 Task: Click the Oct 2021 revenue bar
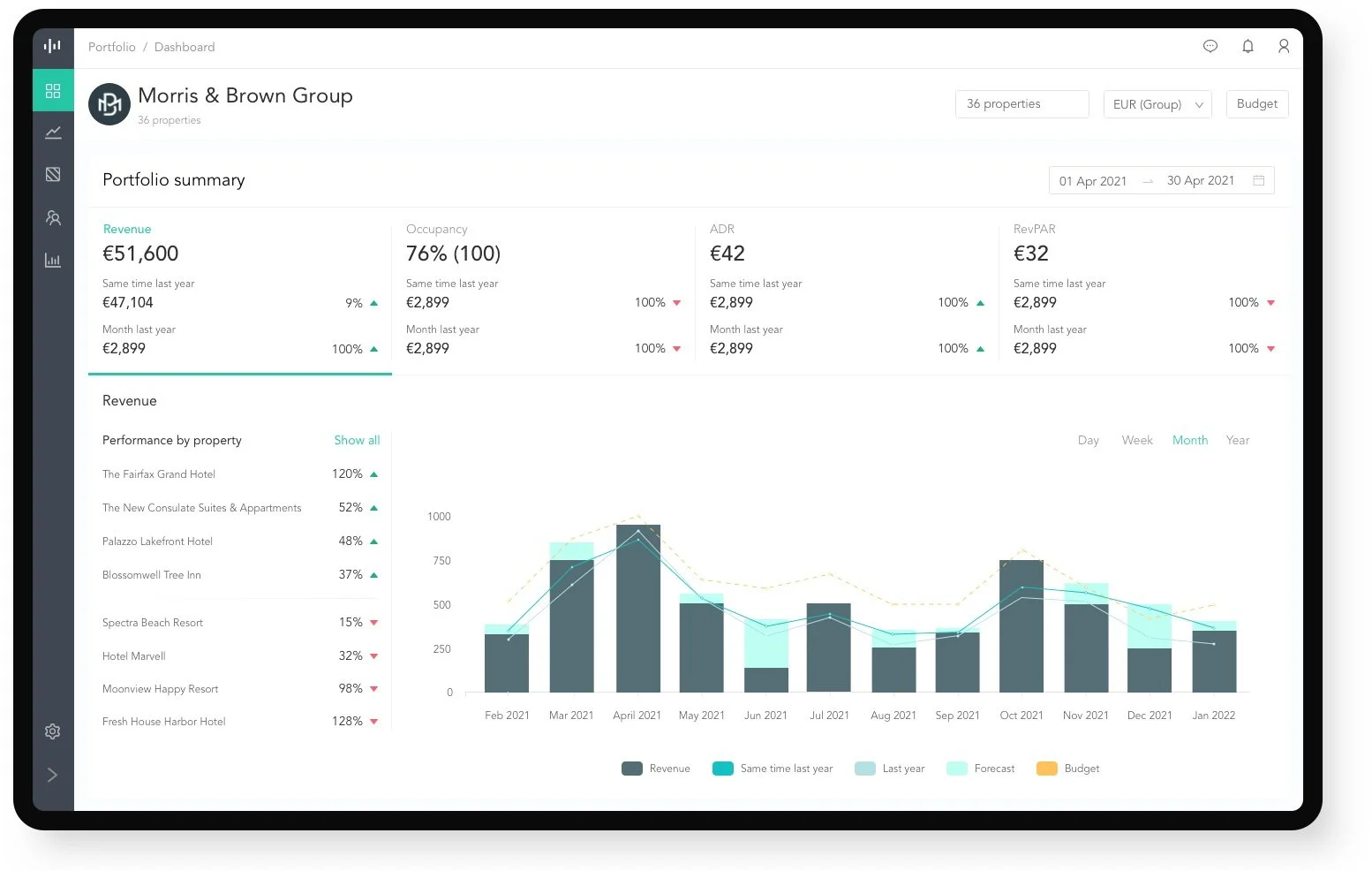[x=1021, y=626]
